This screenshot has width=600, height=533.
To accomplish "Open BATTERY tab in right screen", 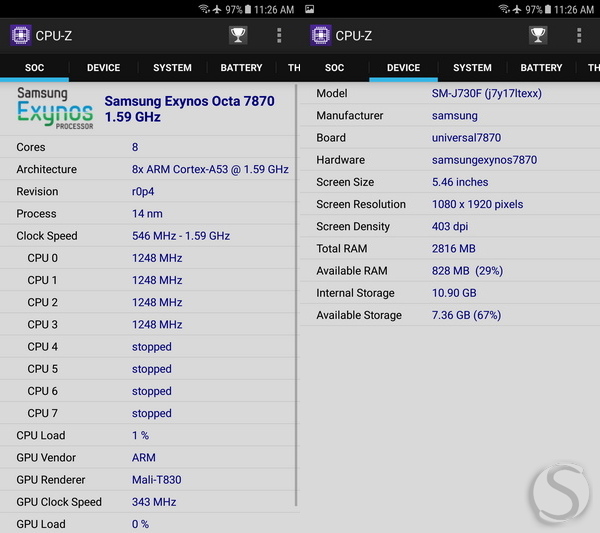I will 541,68.
